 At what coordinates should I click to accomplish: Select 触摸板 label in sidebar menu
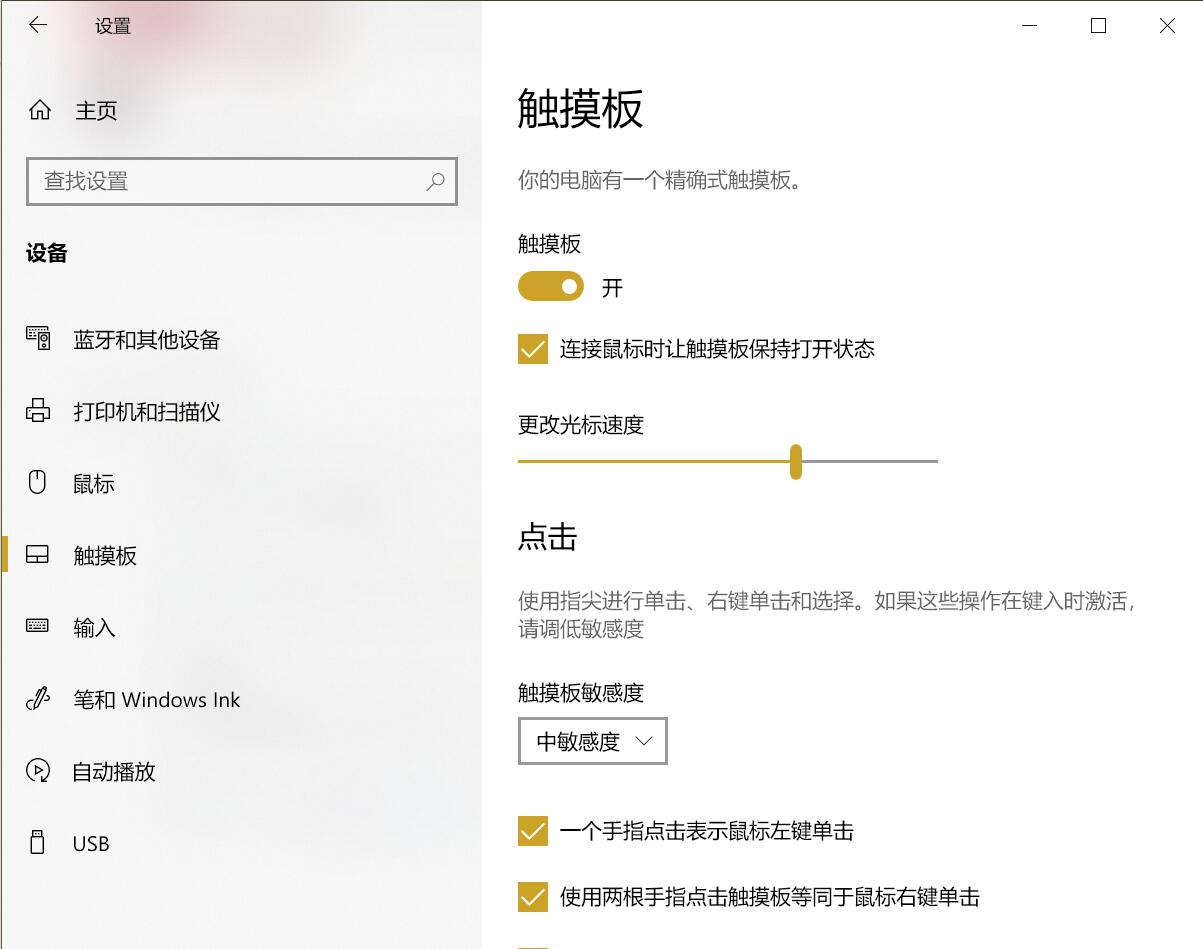click(105, 556)
